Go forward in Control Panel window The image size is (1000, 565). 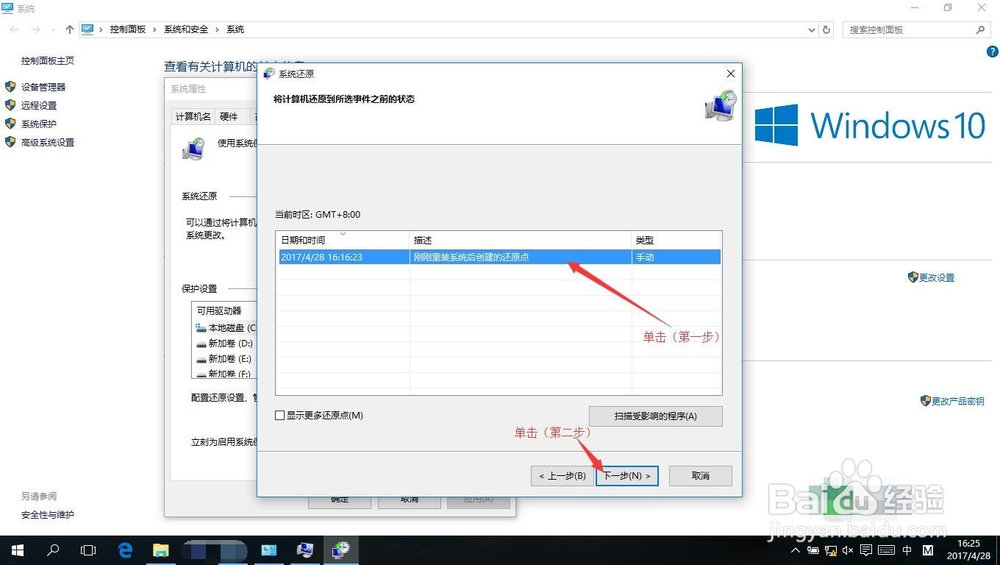(36, 29)
